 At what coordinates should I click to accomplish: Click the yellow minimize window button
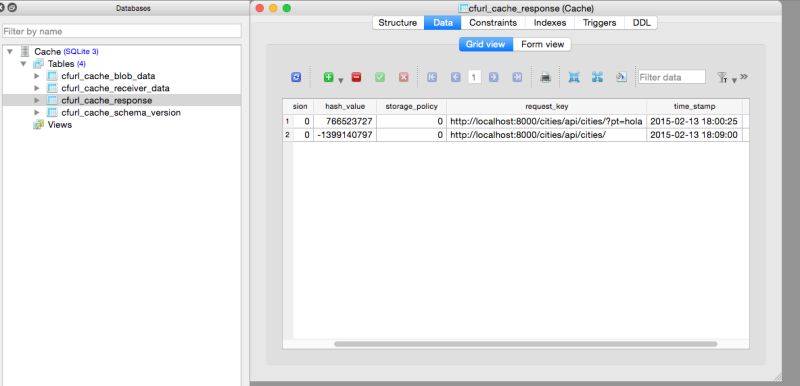(x=273, y=8)
